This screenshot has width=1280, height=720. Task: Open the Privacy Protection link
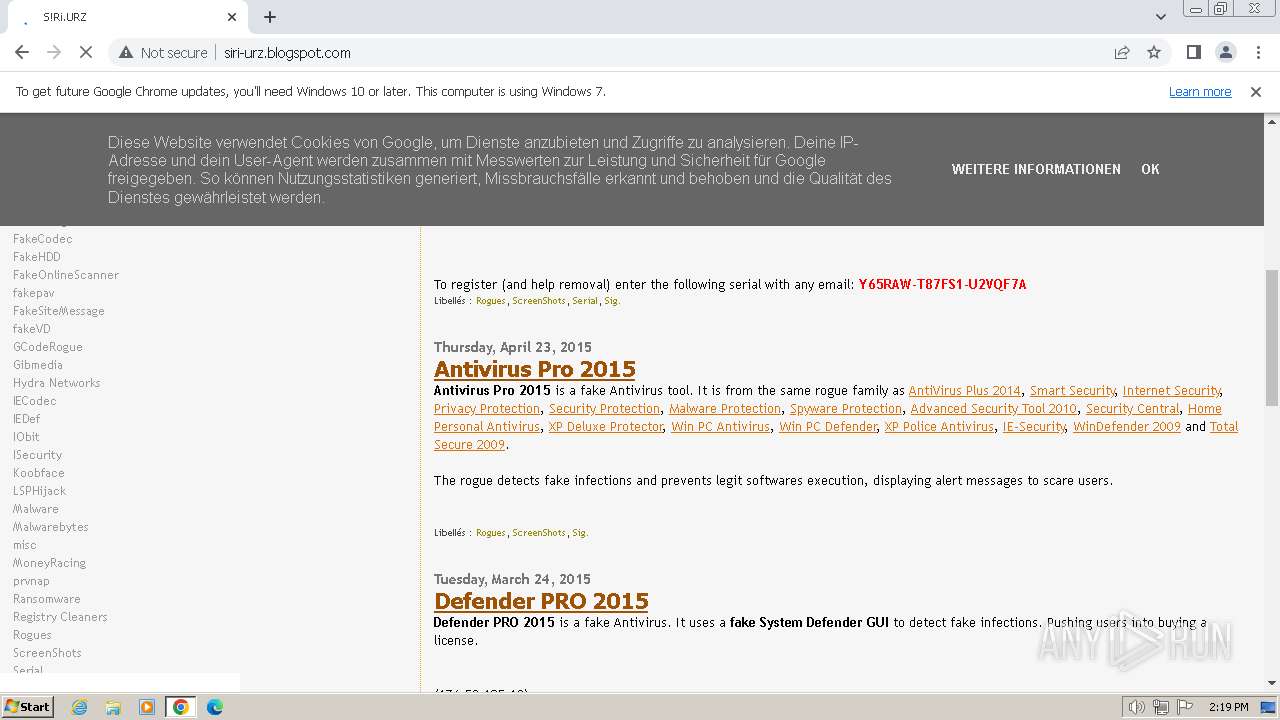(x=487, y=409)
